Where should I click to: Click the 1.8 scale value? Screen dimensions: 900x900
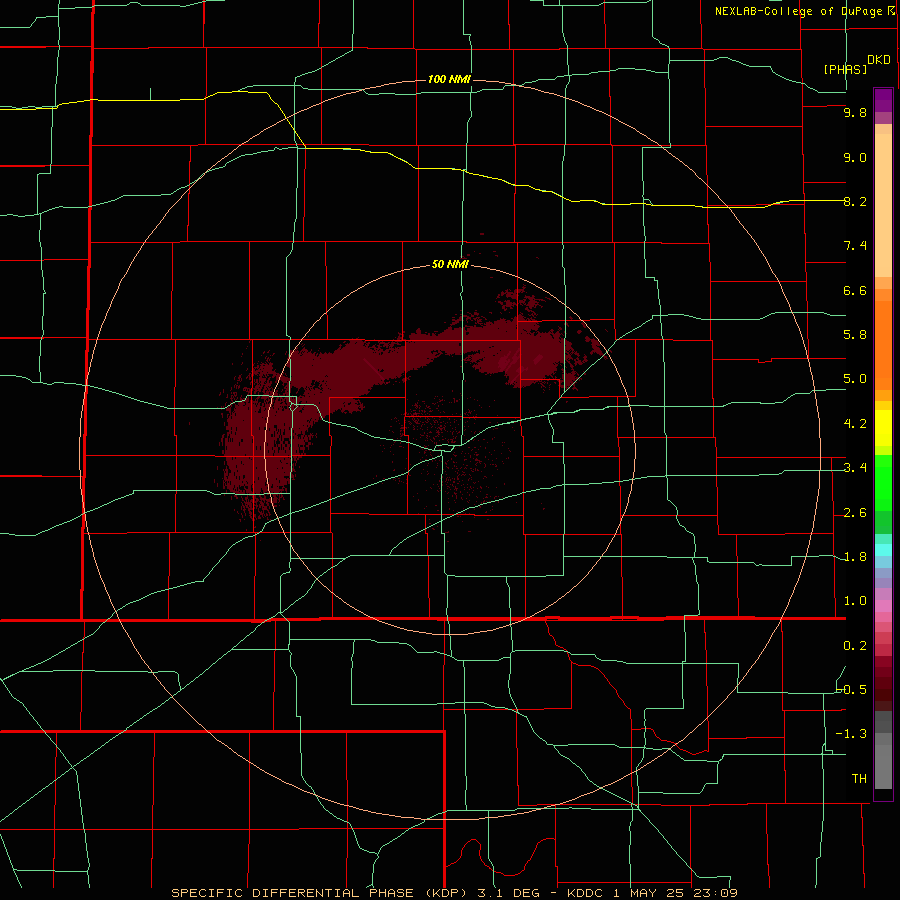tap(855, 557)
